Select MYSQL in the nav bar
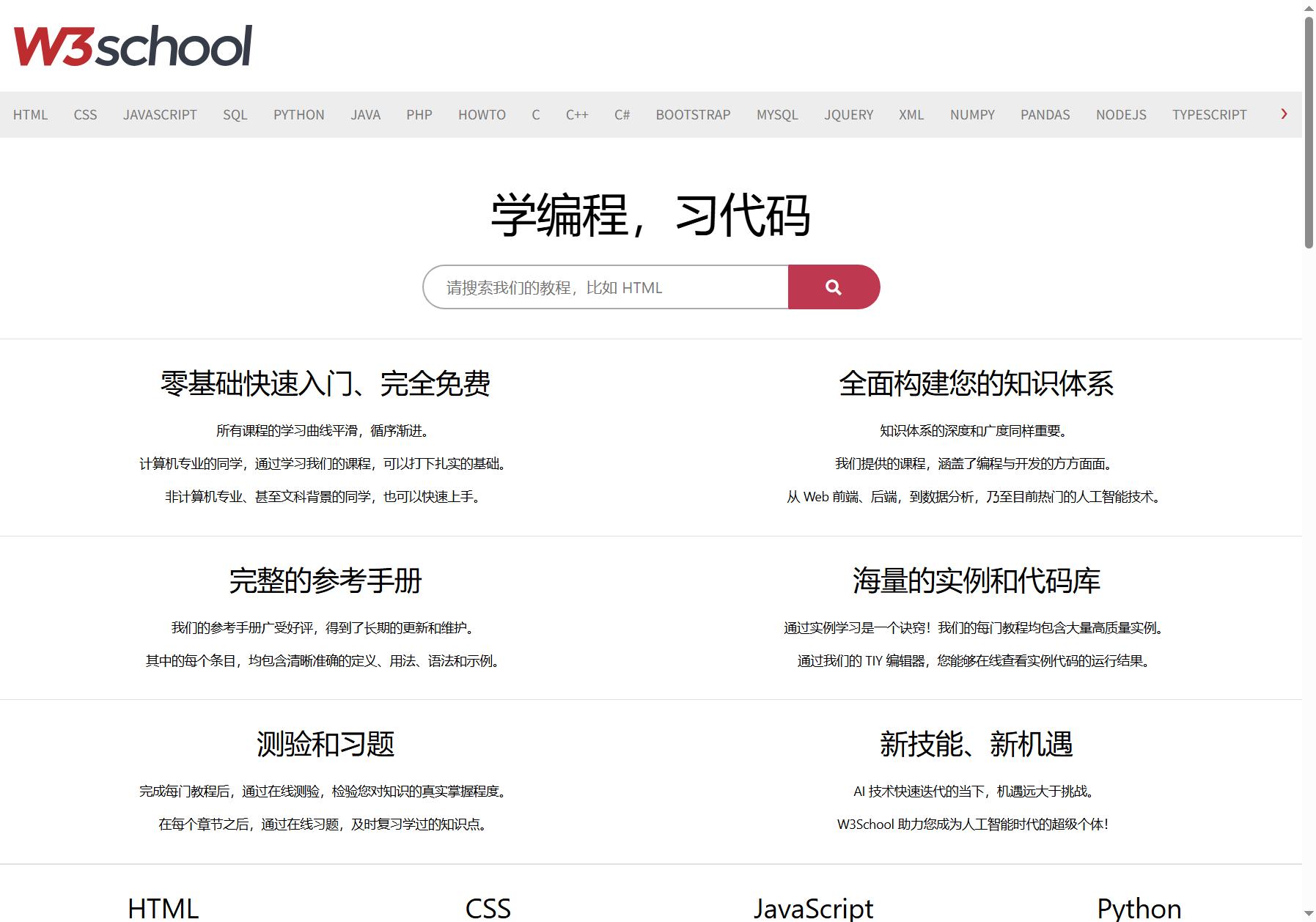 point(777,115)
